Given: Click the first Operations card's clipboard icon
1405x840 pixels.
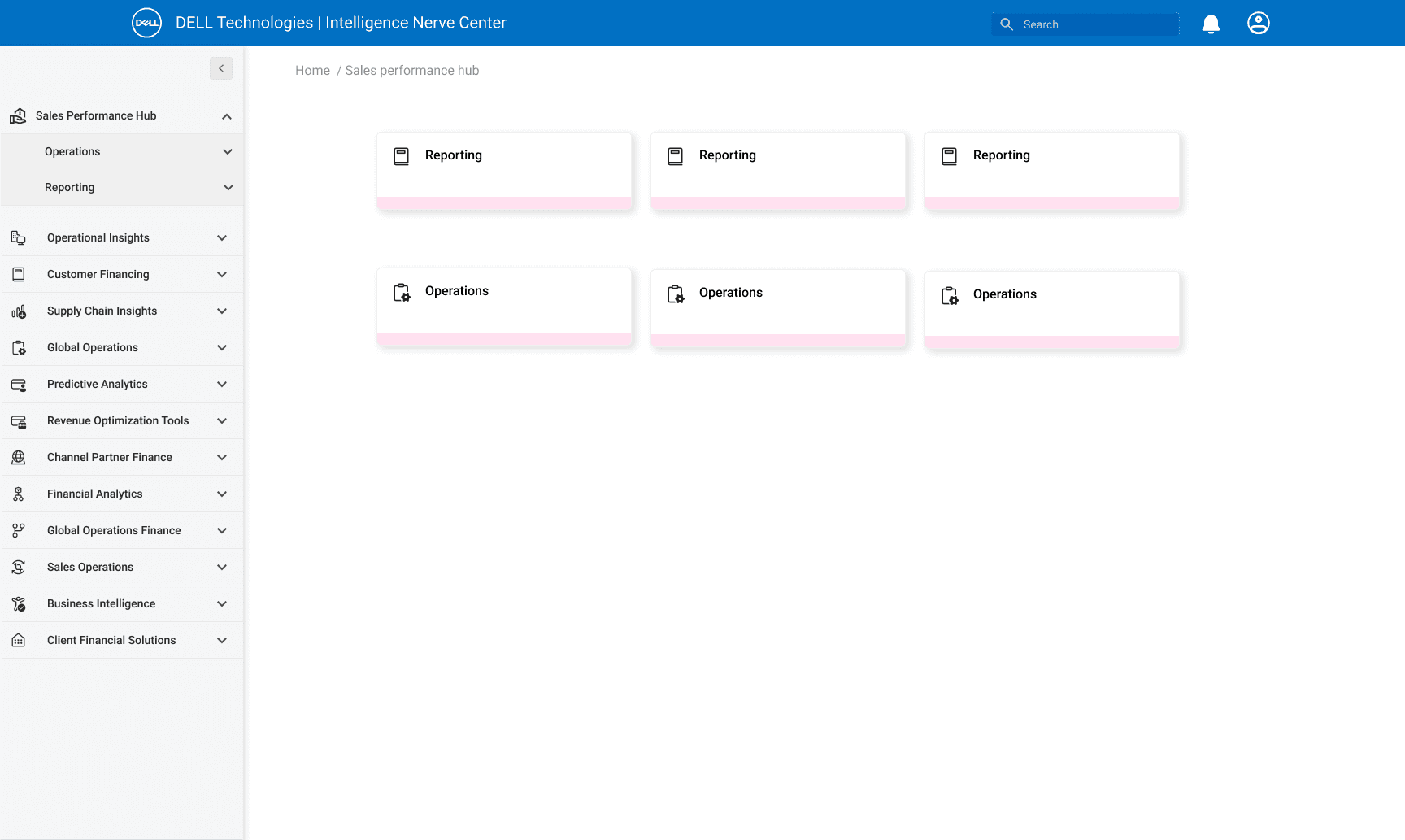Looking at the screenshot, I should (402, 293).
